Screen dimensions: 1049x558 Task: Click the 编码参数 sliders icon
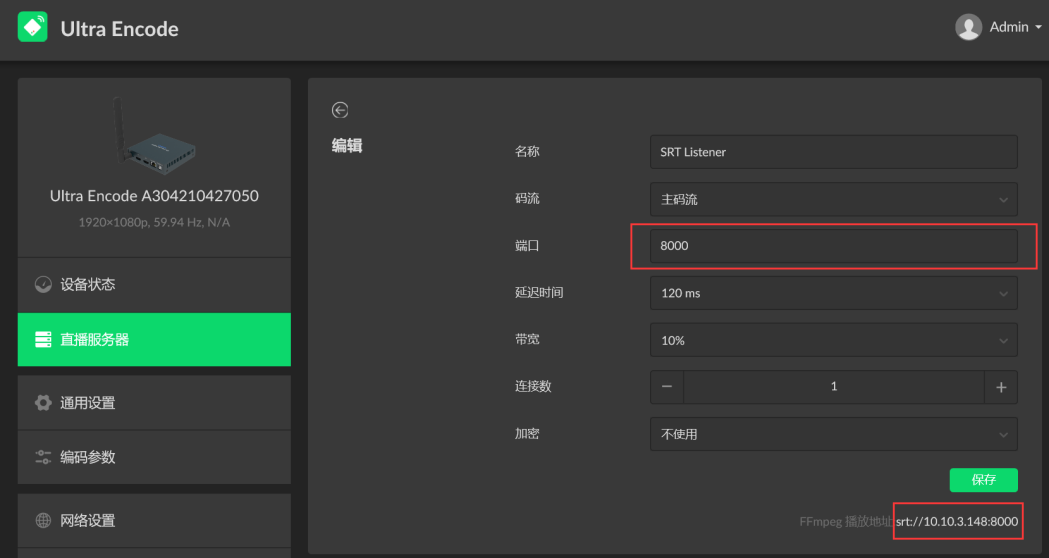pos(43,457)
